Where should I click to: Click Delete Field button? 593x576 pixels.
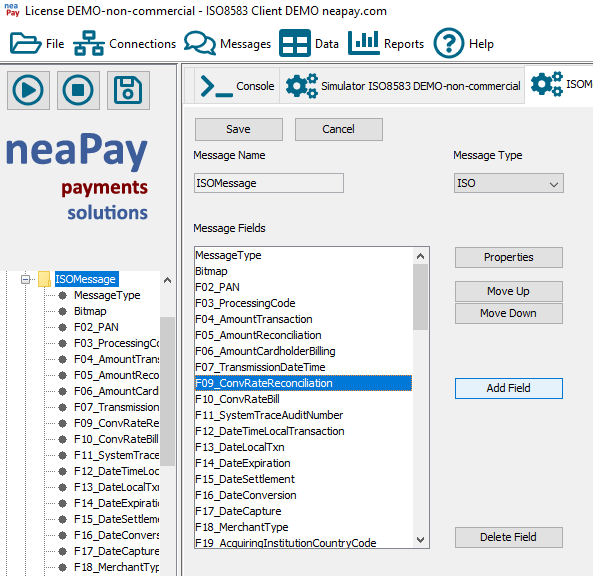pos(509,537)
